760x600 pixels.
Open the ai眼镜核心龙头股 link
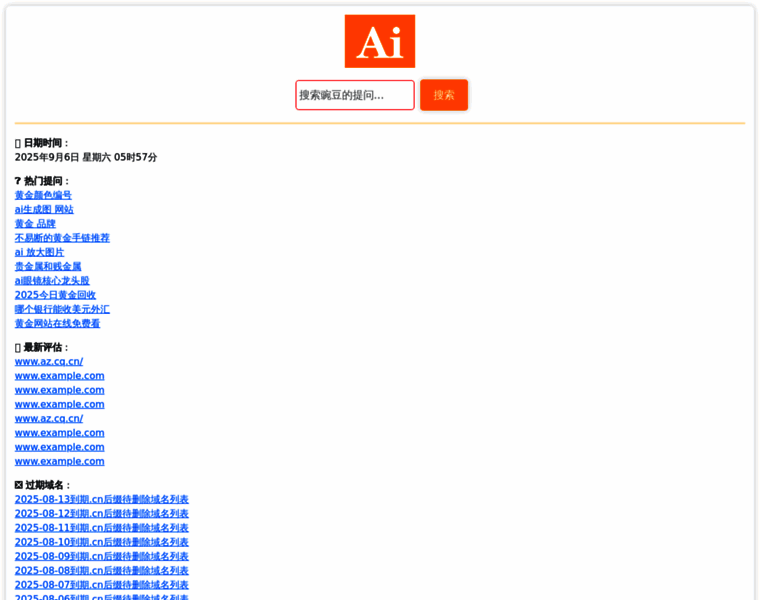pos(52,281)
